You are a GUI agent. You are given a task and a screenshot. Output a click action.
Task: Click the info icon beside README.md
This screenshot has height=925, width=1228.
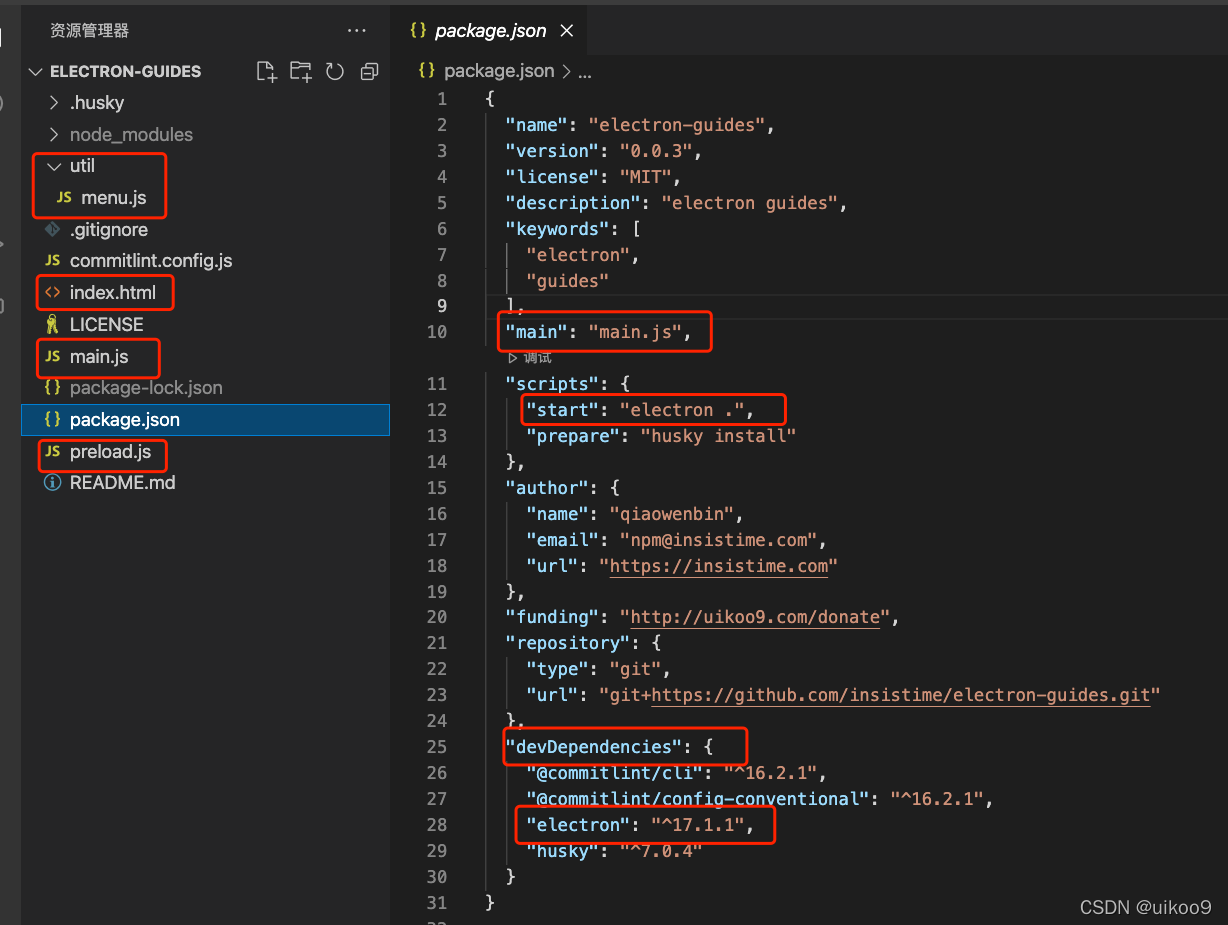[x=51, y=482]
